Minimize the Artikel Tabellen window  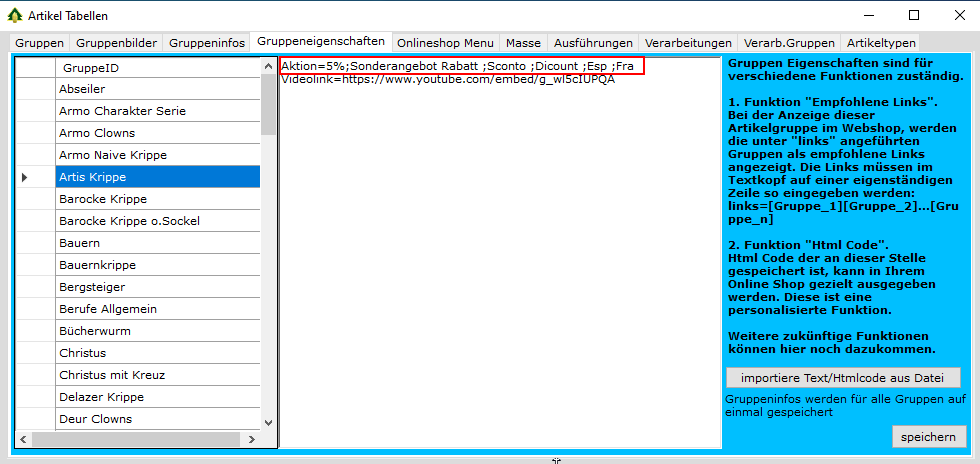tap(868, 15)
